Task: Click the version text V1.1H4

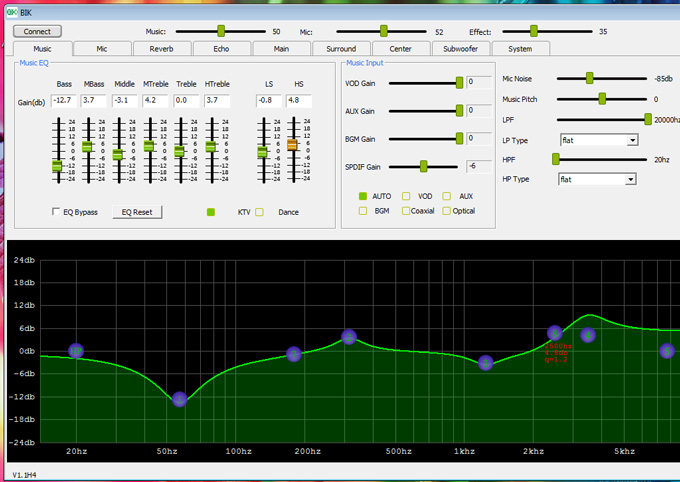Action: 24,475
